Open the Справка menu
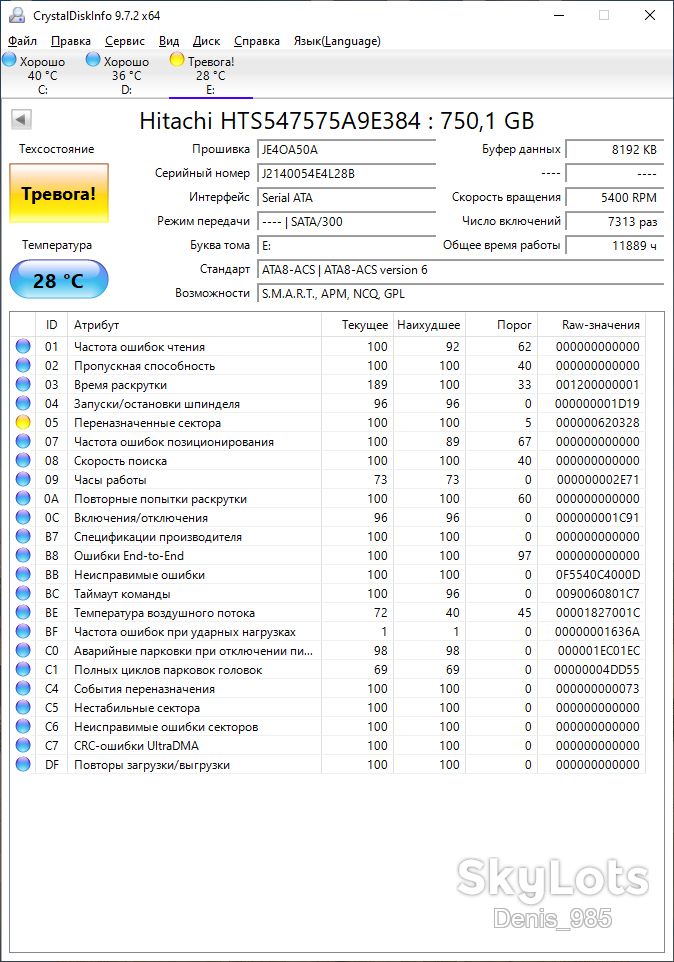Image resolution: width=674 pixels, height=962 pixels. pos(256,41)
